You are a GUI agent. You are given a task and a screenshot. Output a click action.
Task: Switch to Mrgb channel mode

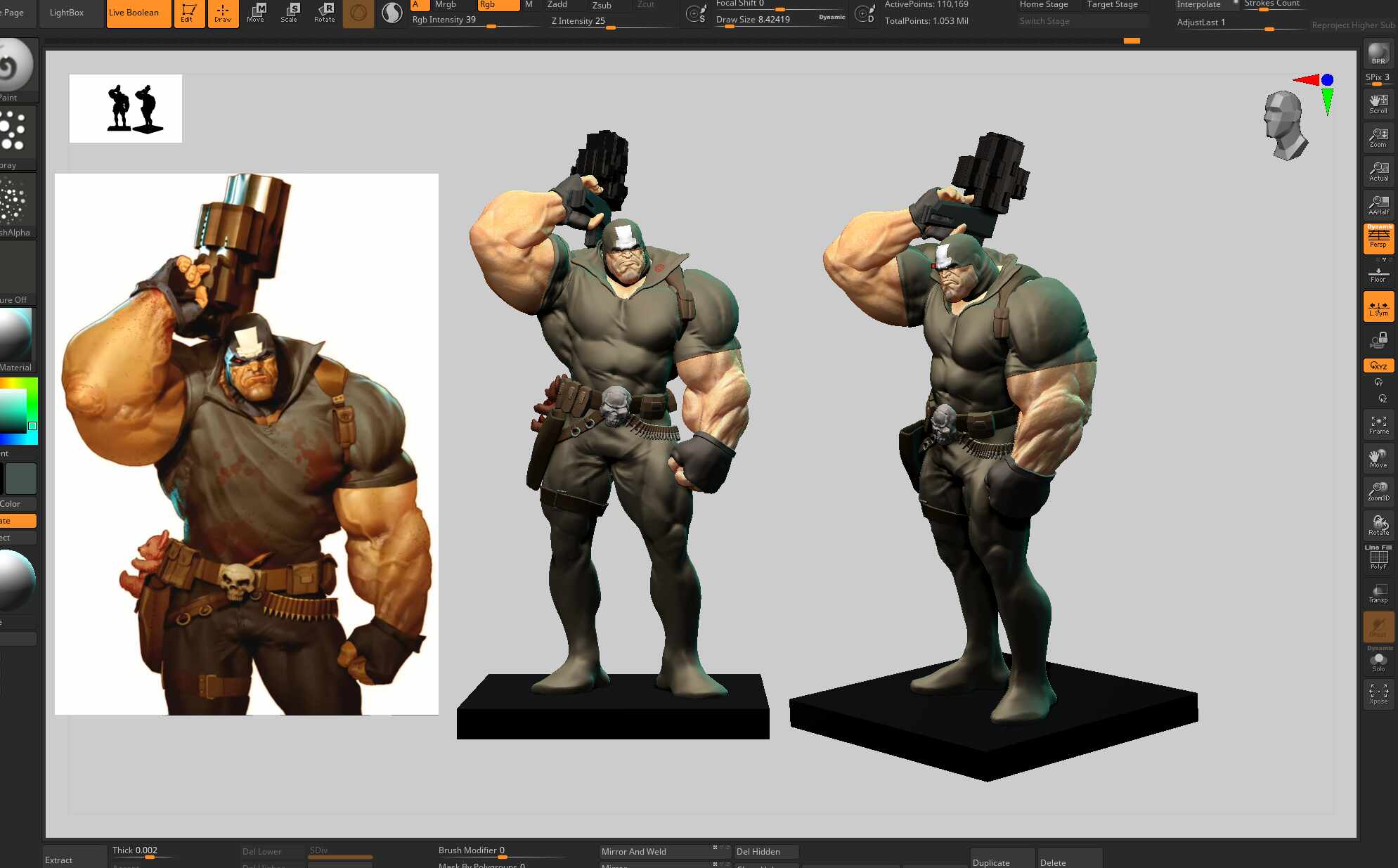(x=446, y=5)
